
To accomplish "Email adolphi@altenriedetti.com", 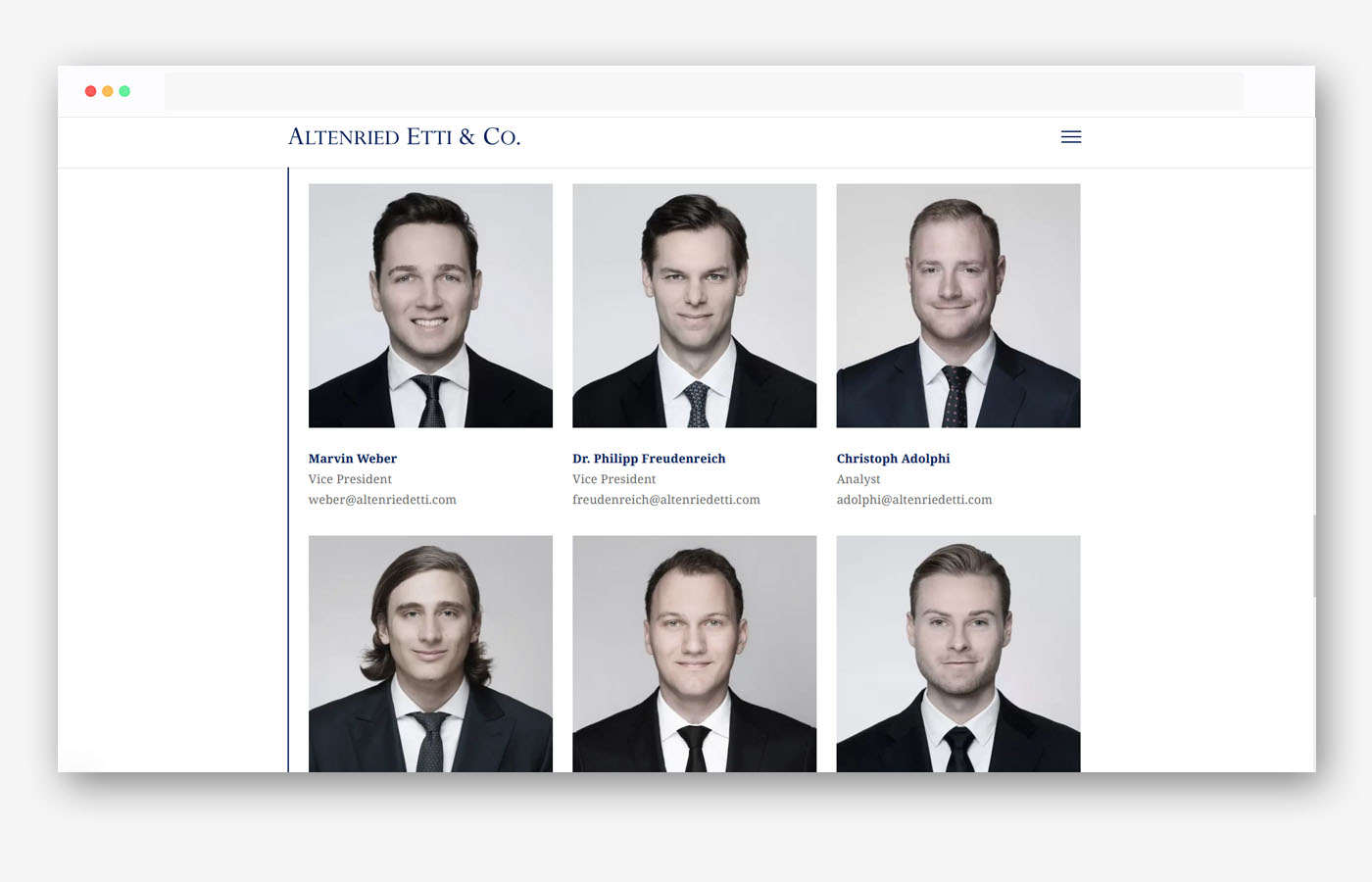I will pyautogui.click(x=914, y=500).
